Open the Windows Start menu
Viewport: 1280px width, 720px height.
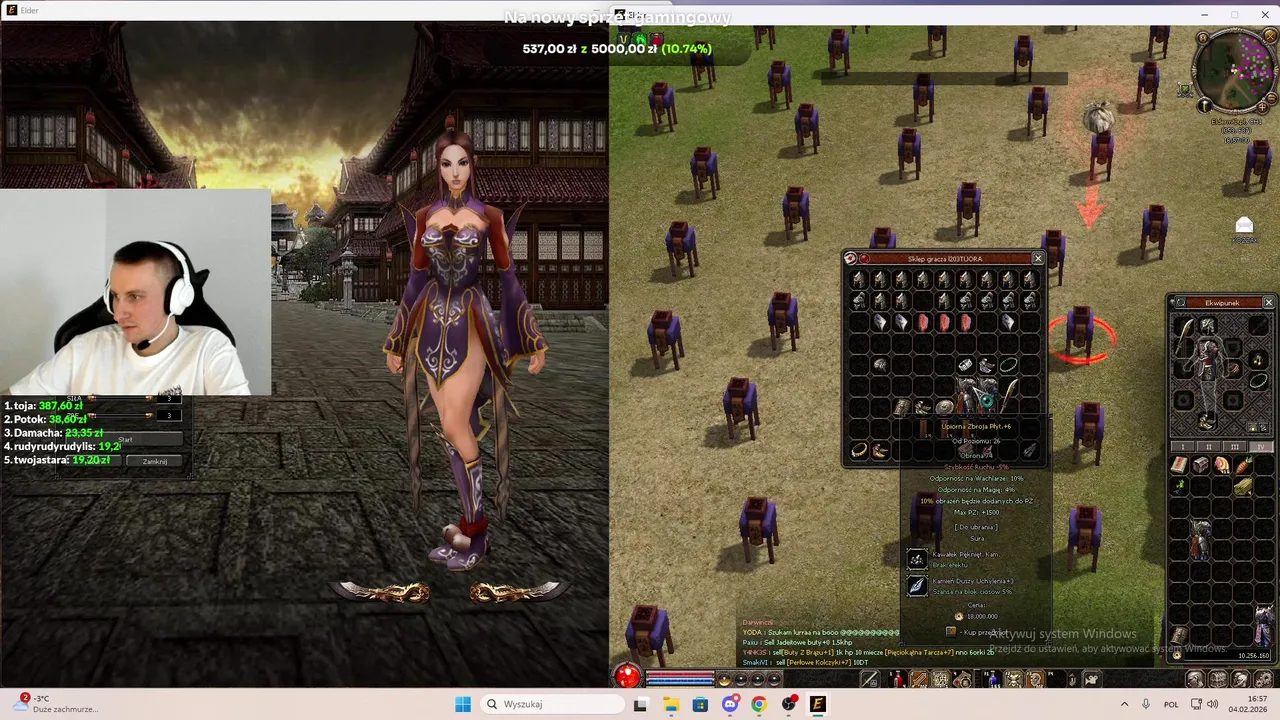(x=462, y=704)
